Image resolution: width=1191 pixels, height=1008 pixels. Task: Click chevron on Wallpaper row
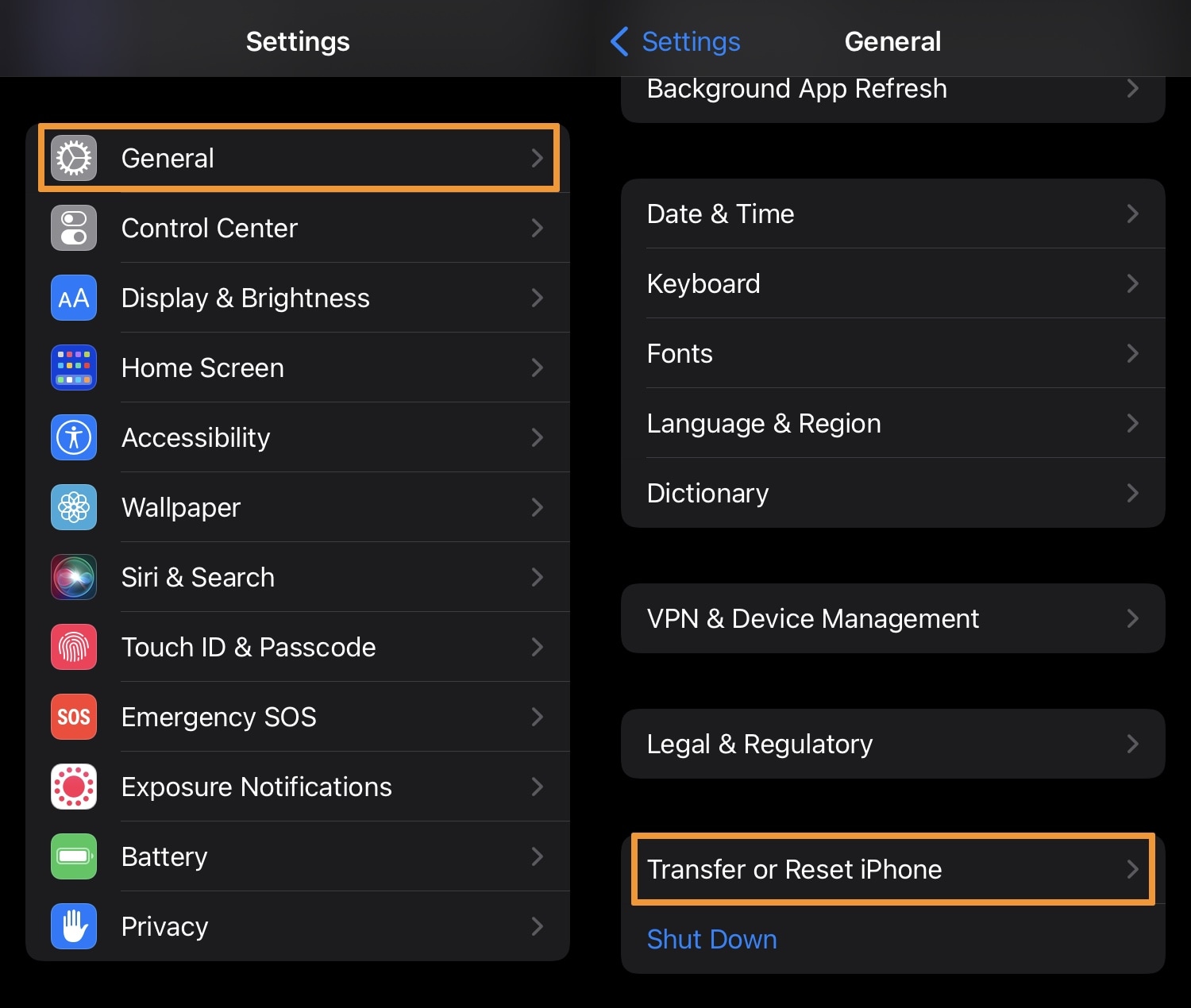tap(538, 507)
